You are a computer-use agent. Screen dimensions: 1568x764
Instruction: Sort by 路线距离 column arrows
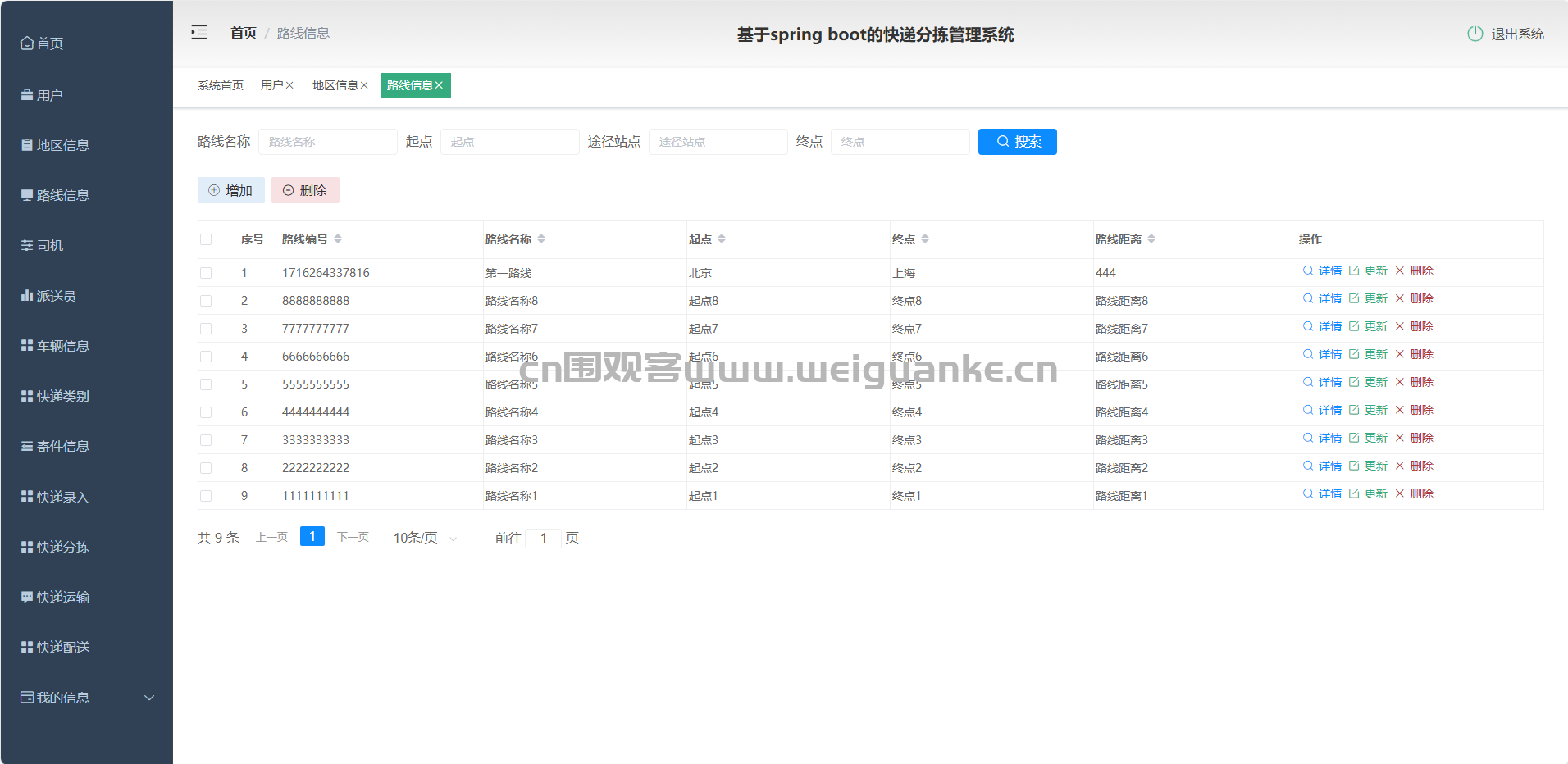point(1151,239)
